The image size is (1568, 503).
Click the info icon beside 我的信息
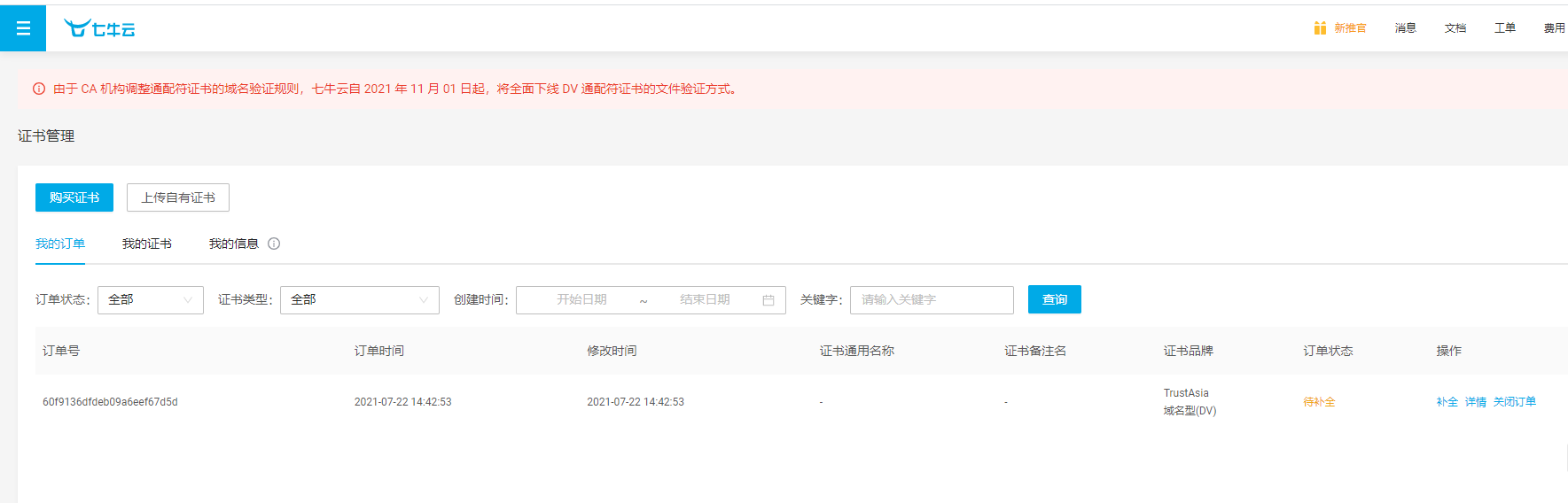point(274,244)
